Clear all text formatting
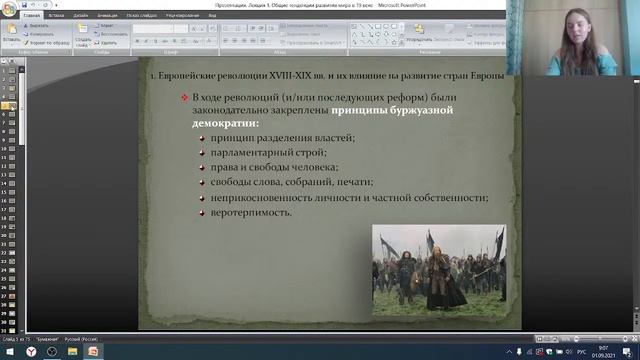This screenshot has width=640, height=360. (212, 29)
